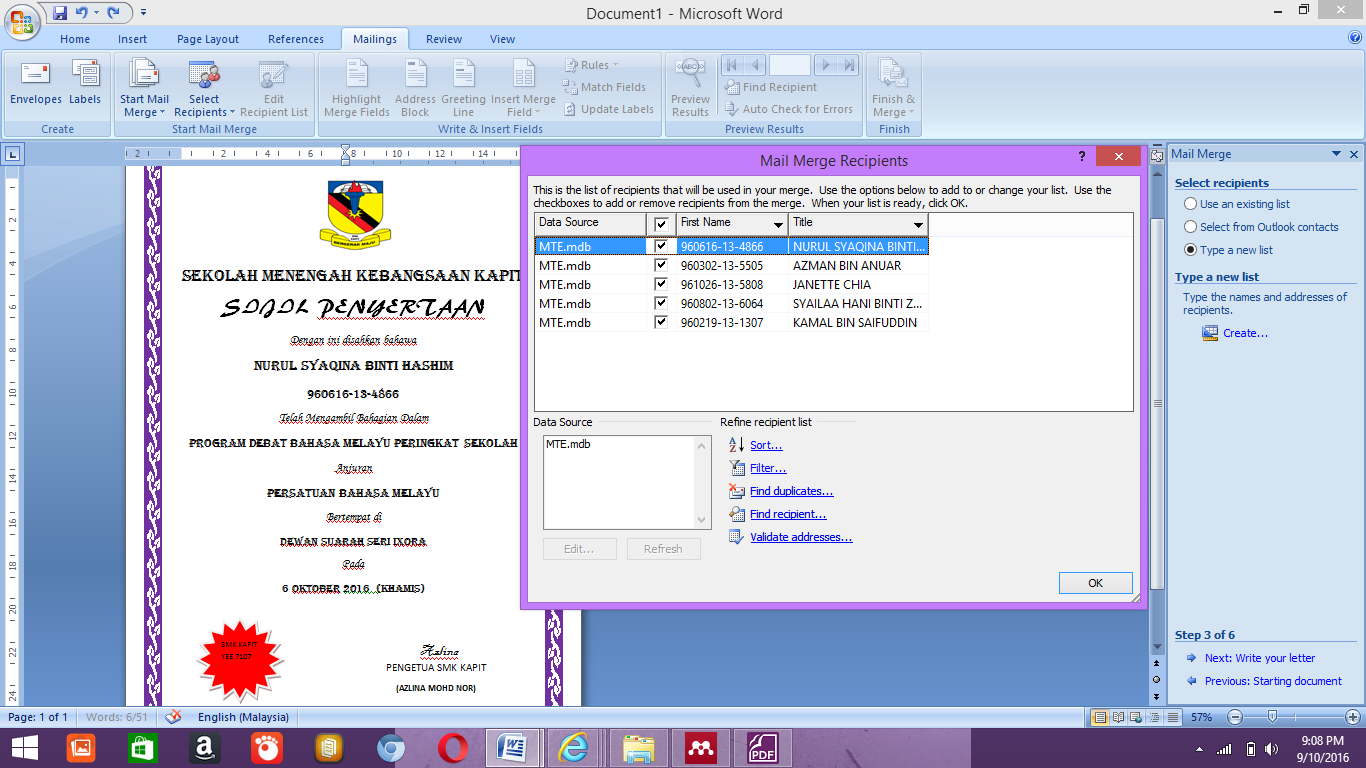
Task: Uncheck recipient SYAILAA HANI BINTI row
Action: 661,303
